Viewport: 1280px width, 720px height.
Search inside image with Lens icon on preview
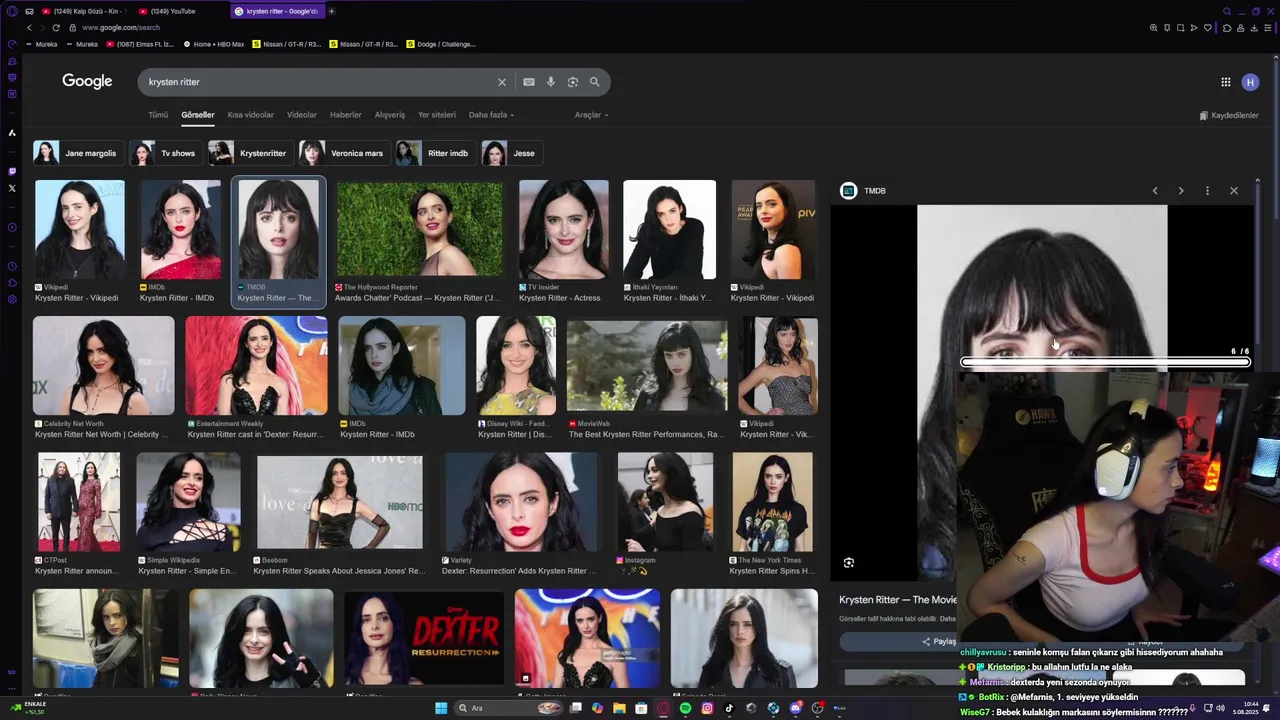[849, 563]
